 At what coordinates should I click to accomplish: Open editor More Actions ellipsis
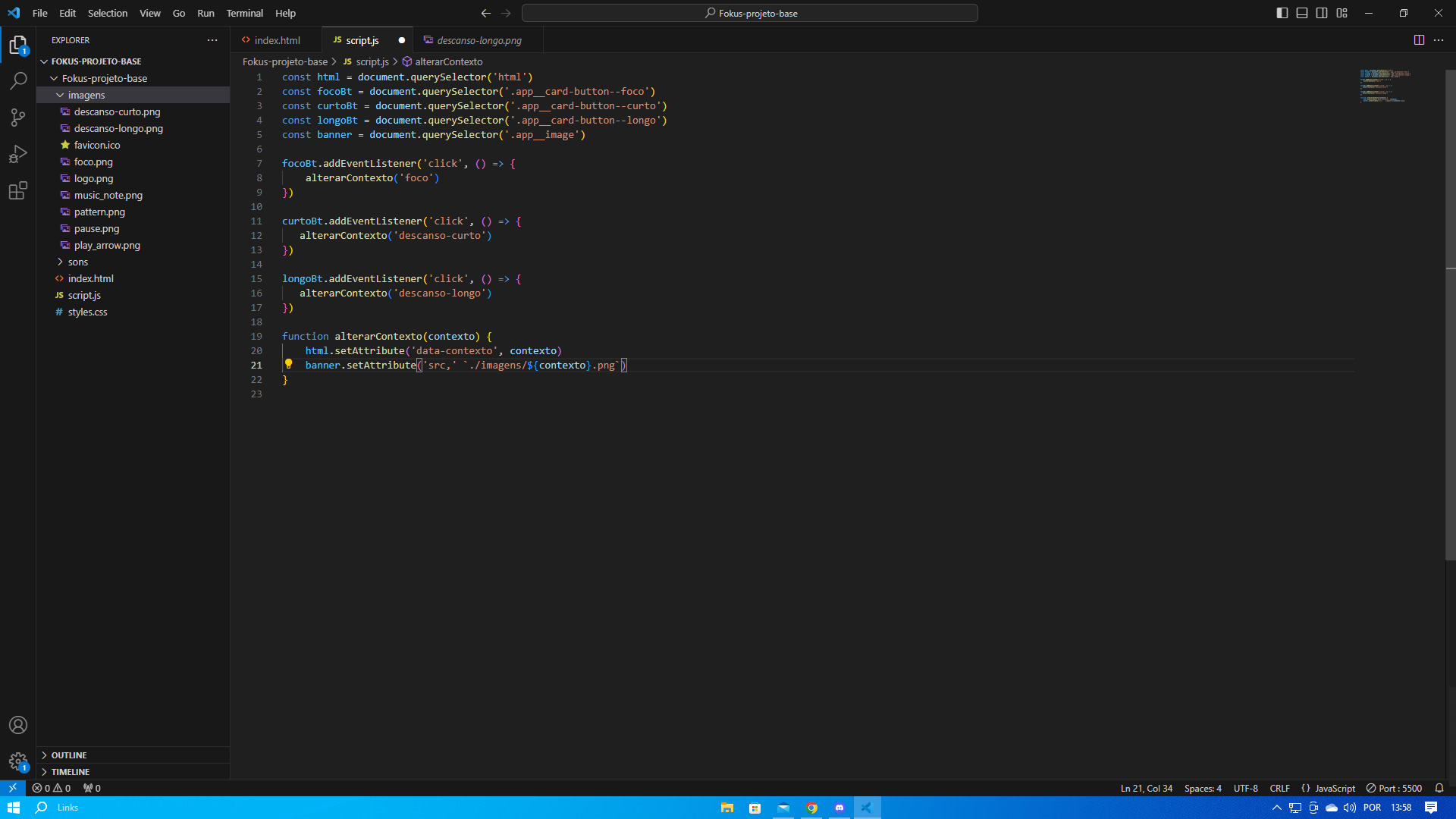(1439, 40)
